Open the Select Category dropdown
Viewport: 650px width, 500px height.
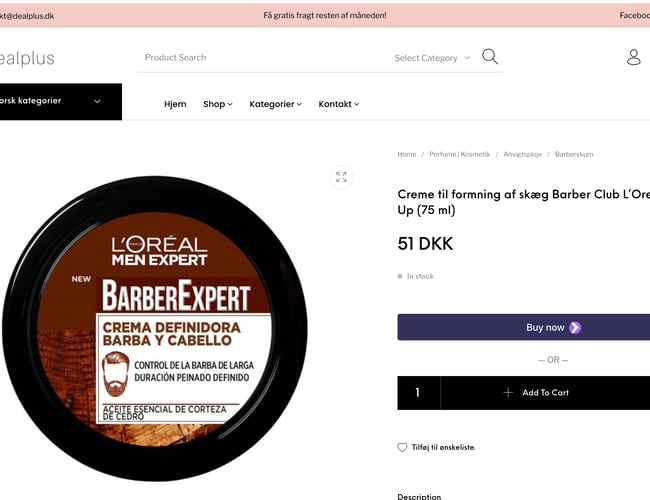(432, 58)
